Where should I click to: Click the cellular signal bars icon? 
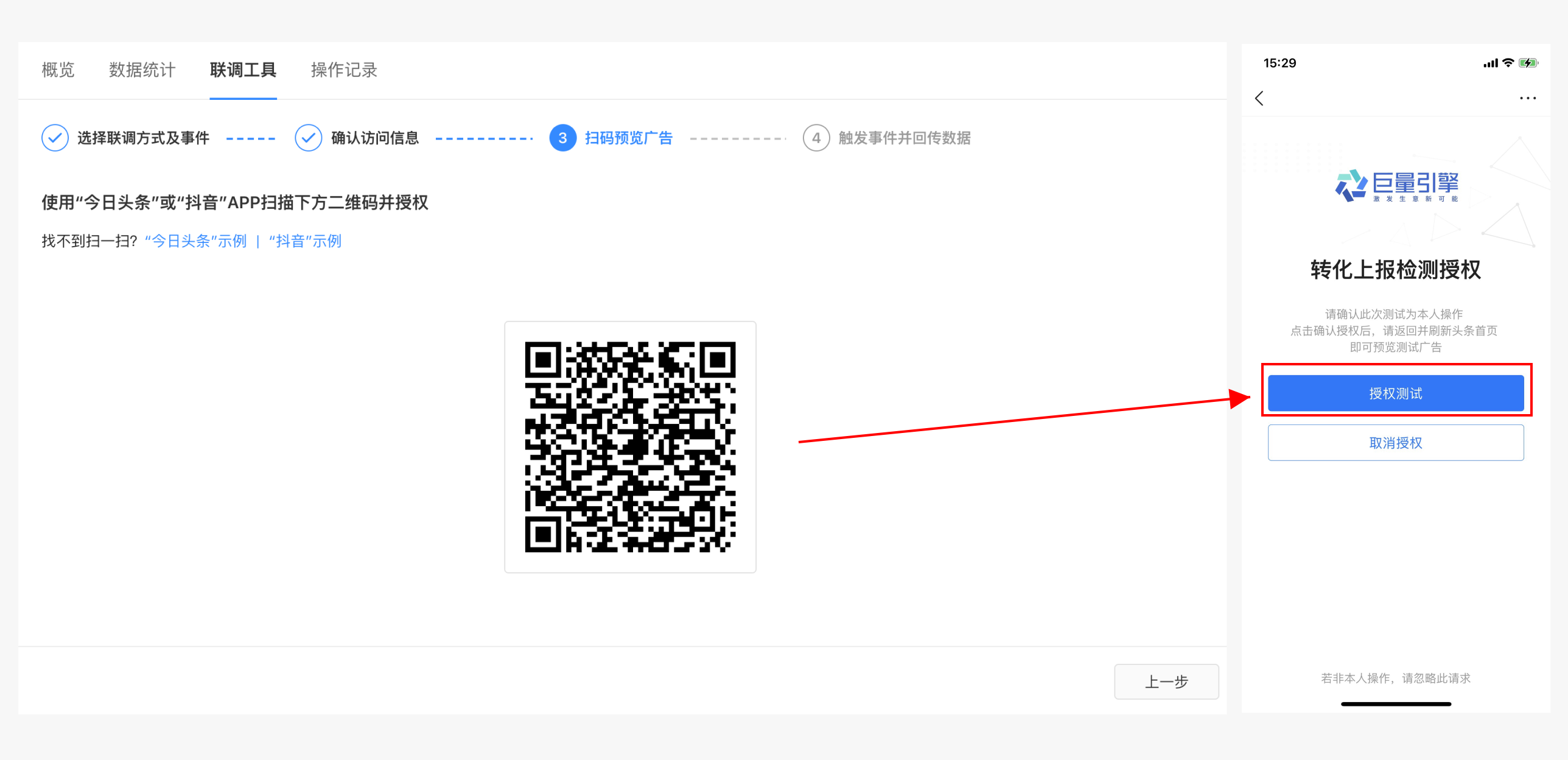(x=1490, y=63)
